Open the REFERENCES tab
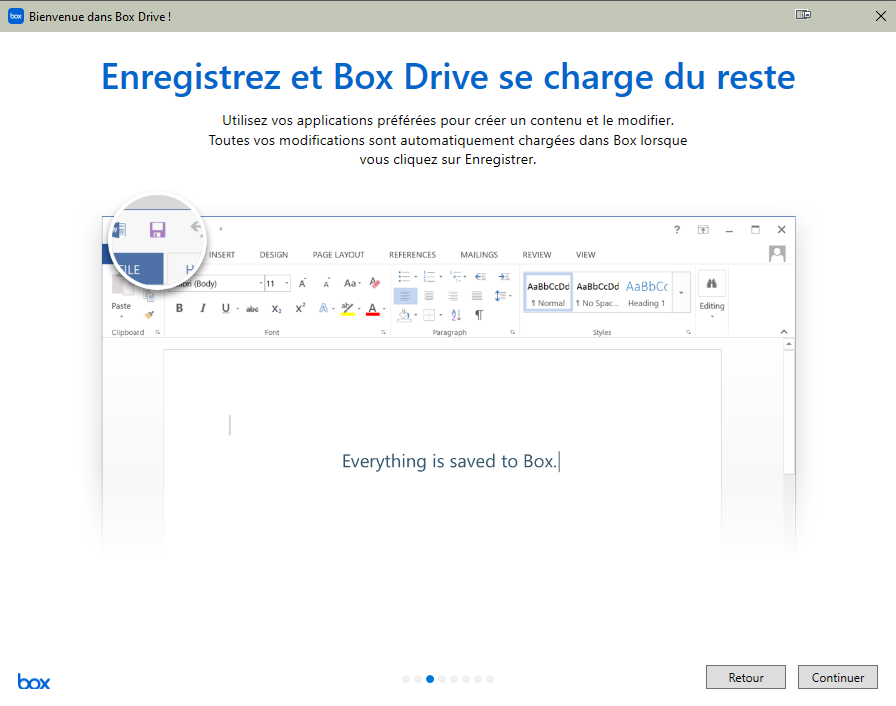 pyautogui.click(x=413, y=255)
